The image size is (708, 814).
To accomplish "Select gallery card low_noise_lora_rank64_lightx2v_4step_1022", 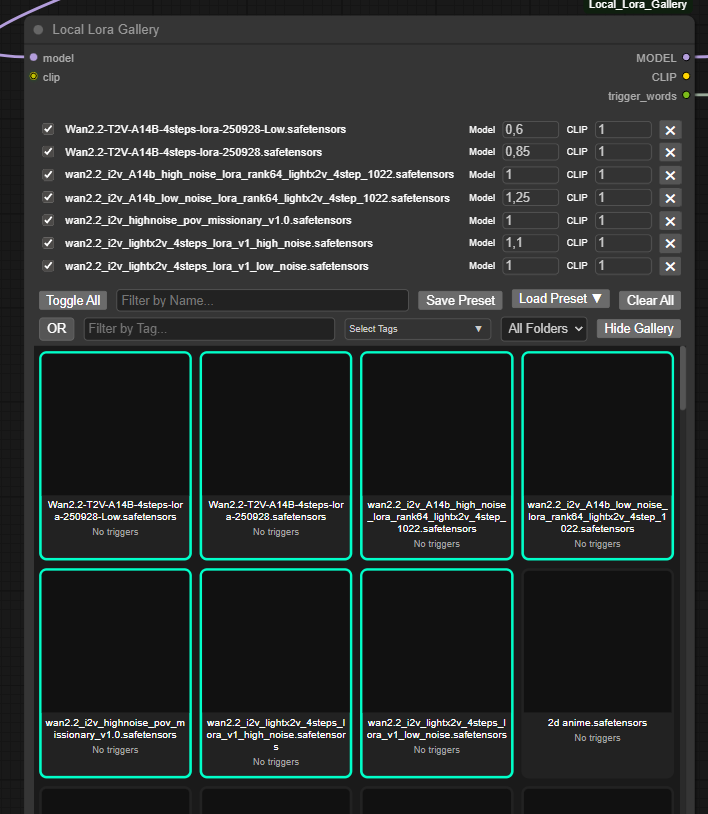I will pos(597,456).
